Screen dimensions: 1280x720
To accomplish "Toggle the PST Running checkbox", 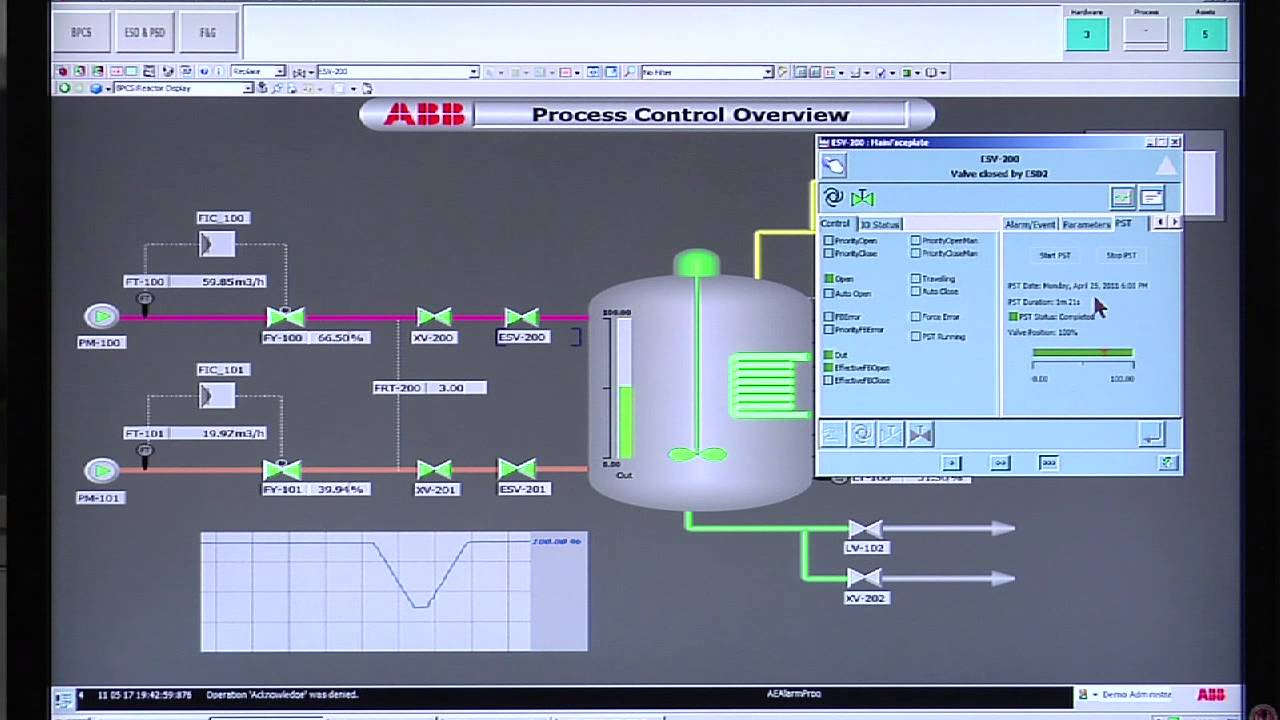I will click(x=915, y=337).
